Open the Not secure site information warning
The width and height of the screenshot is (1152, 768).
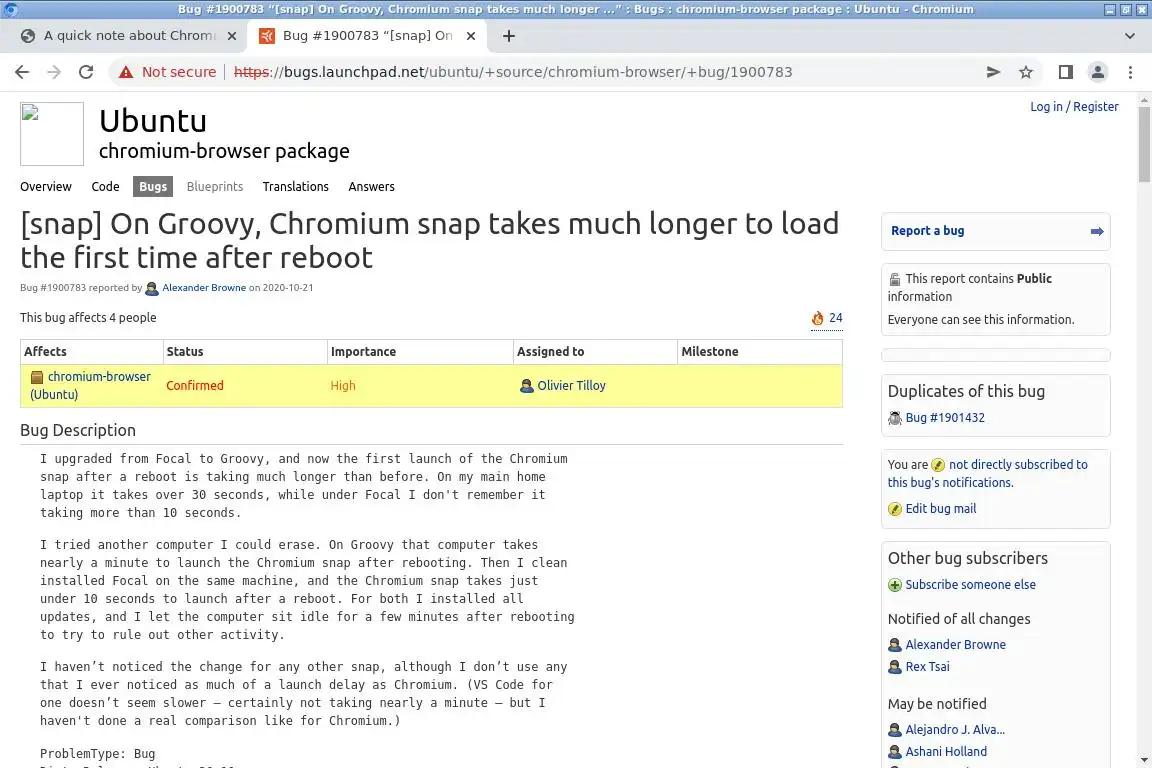[x=168, y=72]
